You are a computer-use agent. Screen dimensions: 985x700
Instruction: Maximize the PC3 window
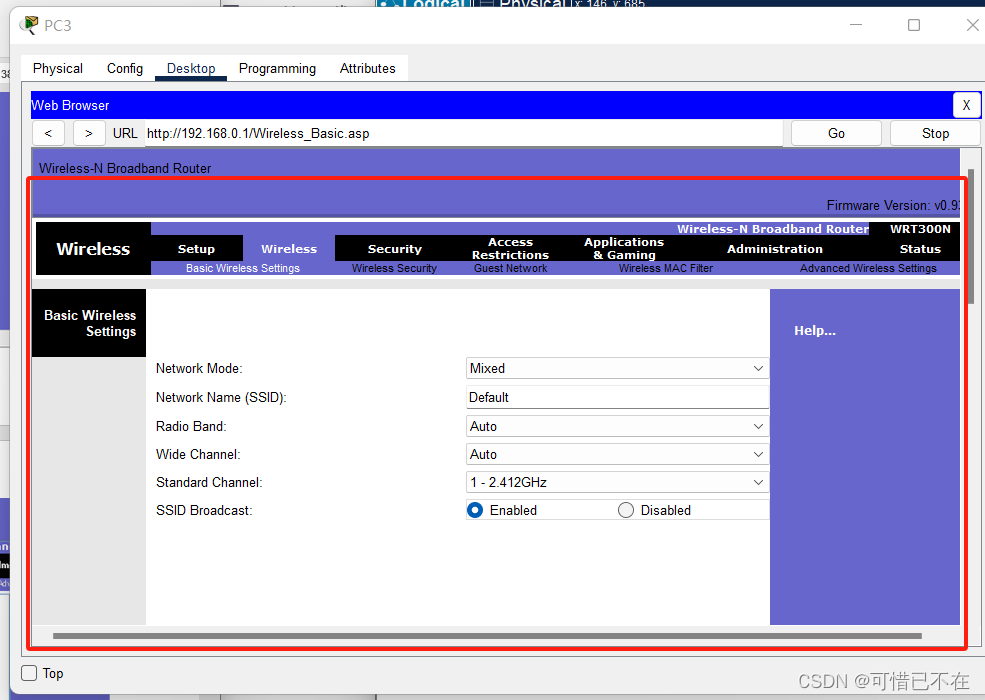click(x=914, y=25)
